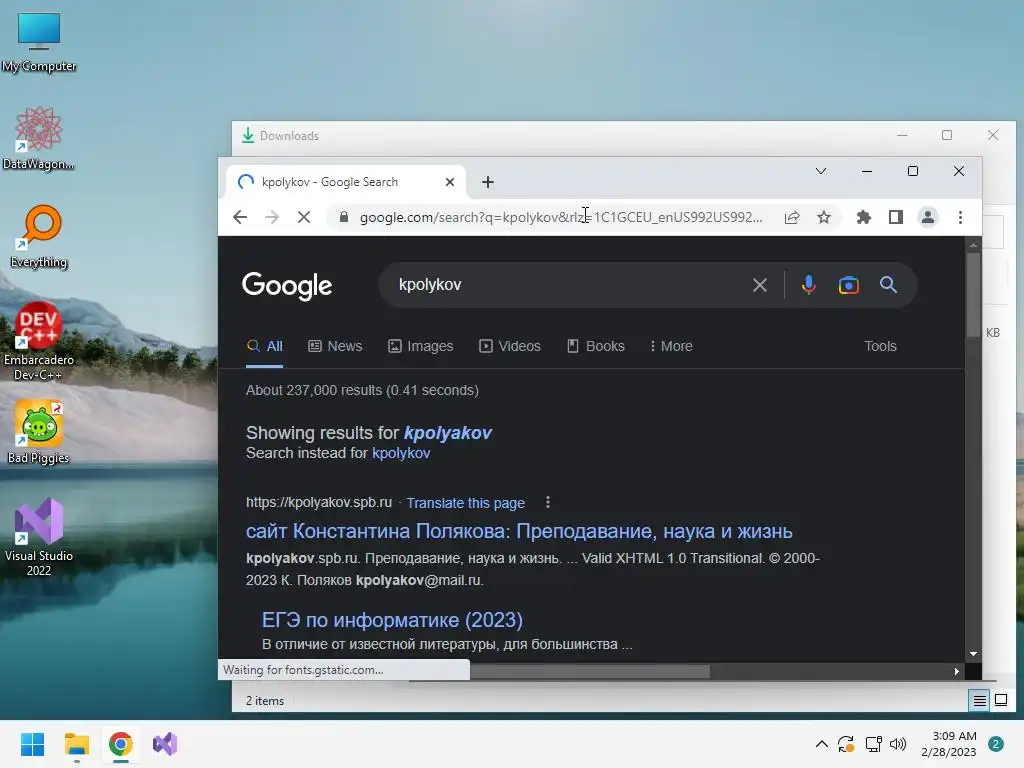The width and height of the screenshot is (1024, 768).
Task: Show hidden tray icons chevron
Action: (x=822, y=744)
